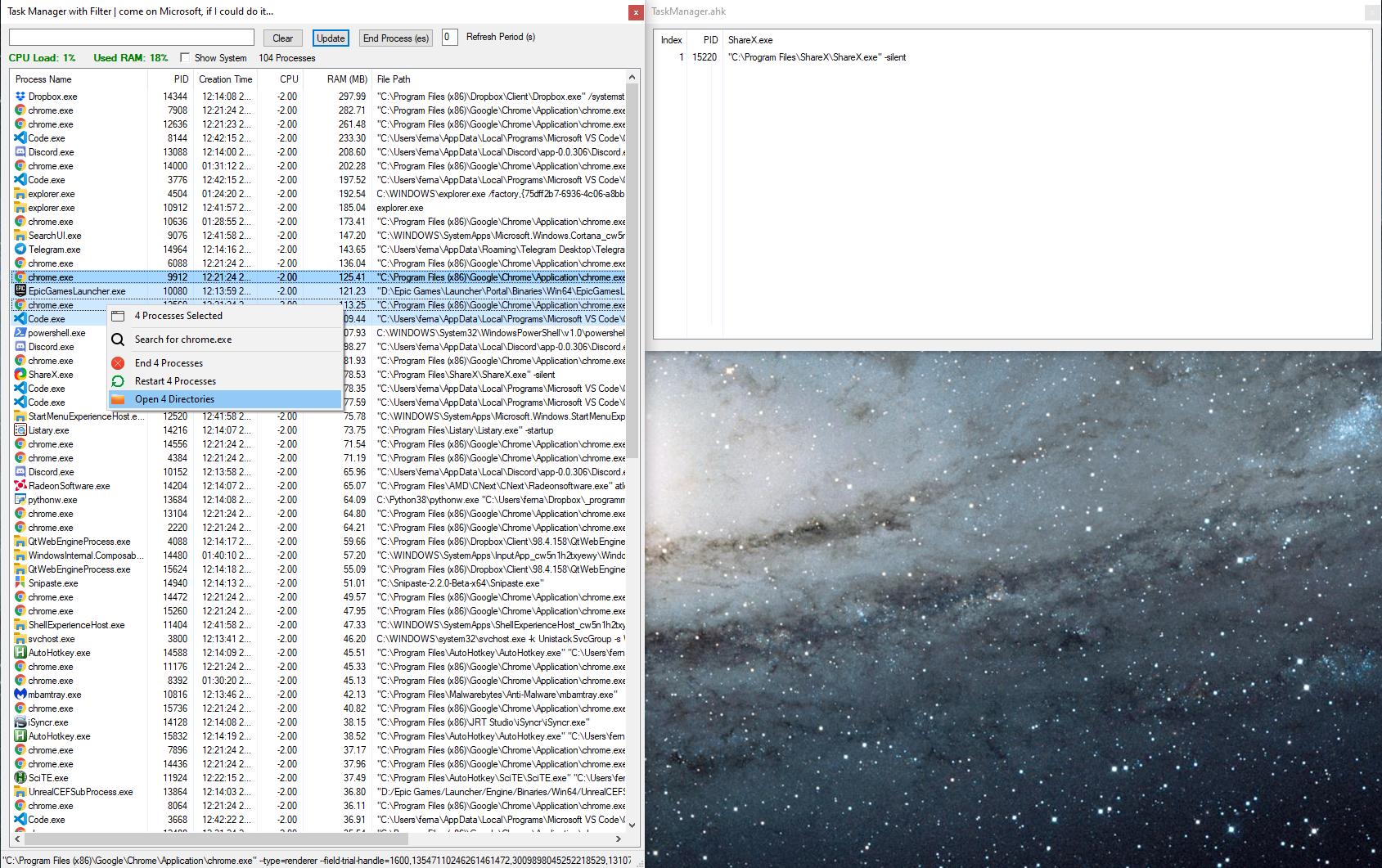Click the powershell.exe process icon
Viewport: 1382px width, 868px height.
[x=20, y=333]
